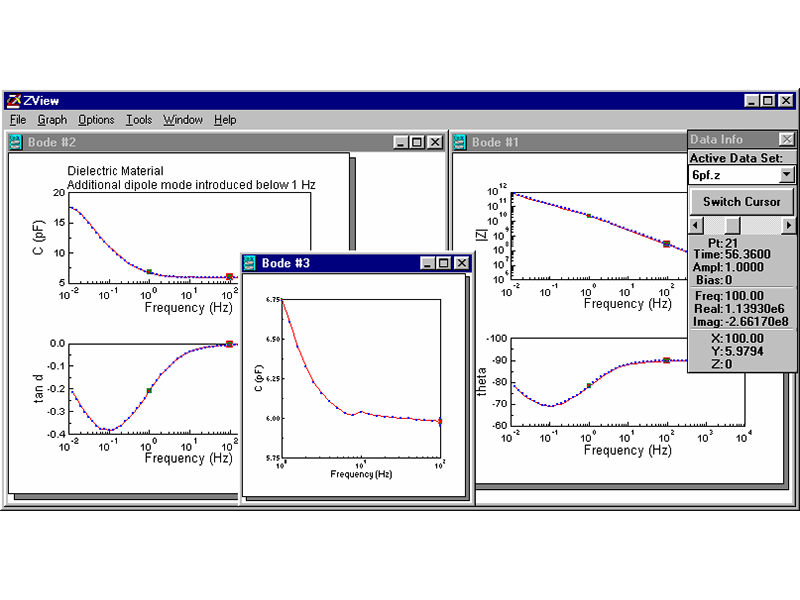
Task: Click the red cursor marker on Bode #3 plot
Action: tap(440, 421)
